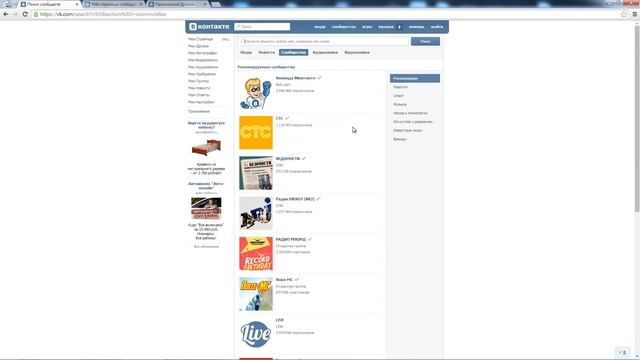640x360 pixels.
Task: Open Мои Настройки in sidebar
Action: point(201,102)
